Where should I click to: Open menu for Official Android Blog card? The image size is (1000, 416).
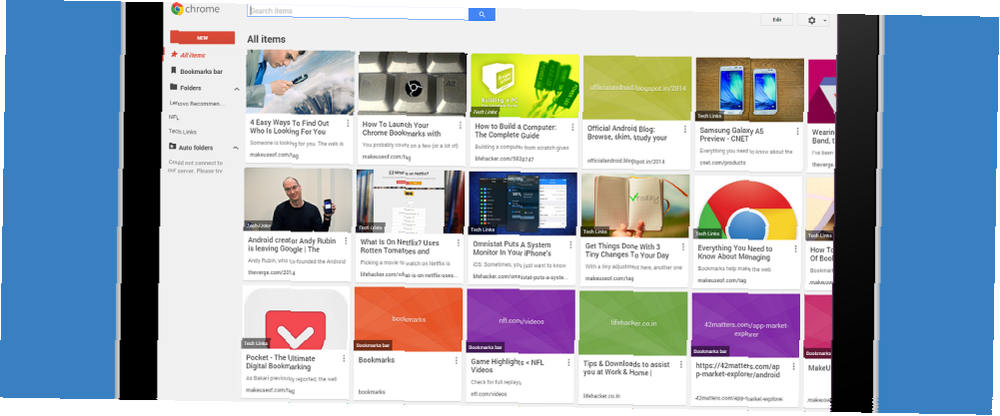tap(685, 129)
